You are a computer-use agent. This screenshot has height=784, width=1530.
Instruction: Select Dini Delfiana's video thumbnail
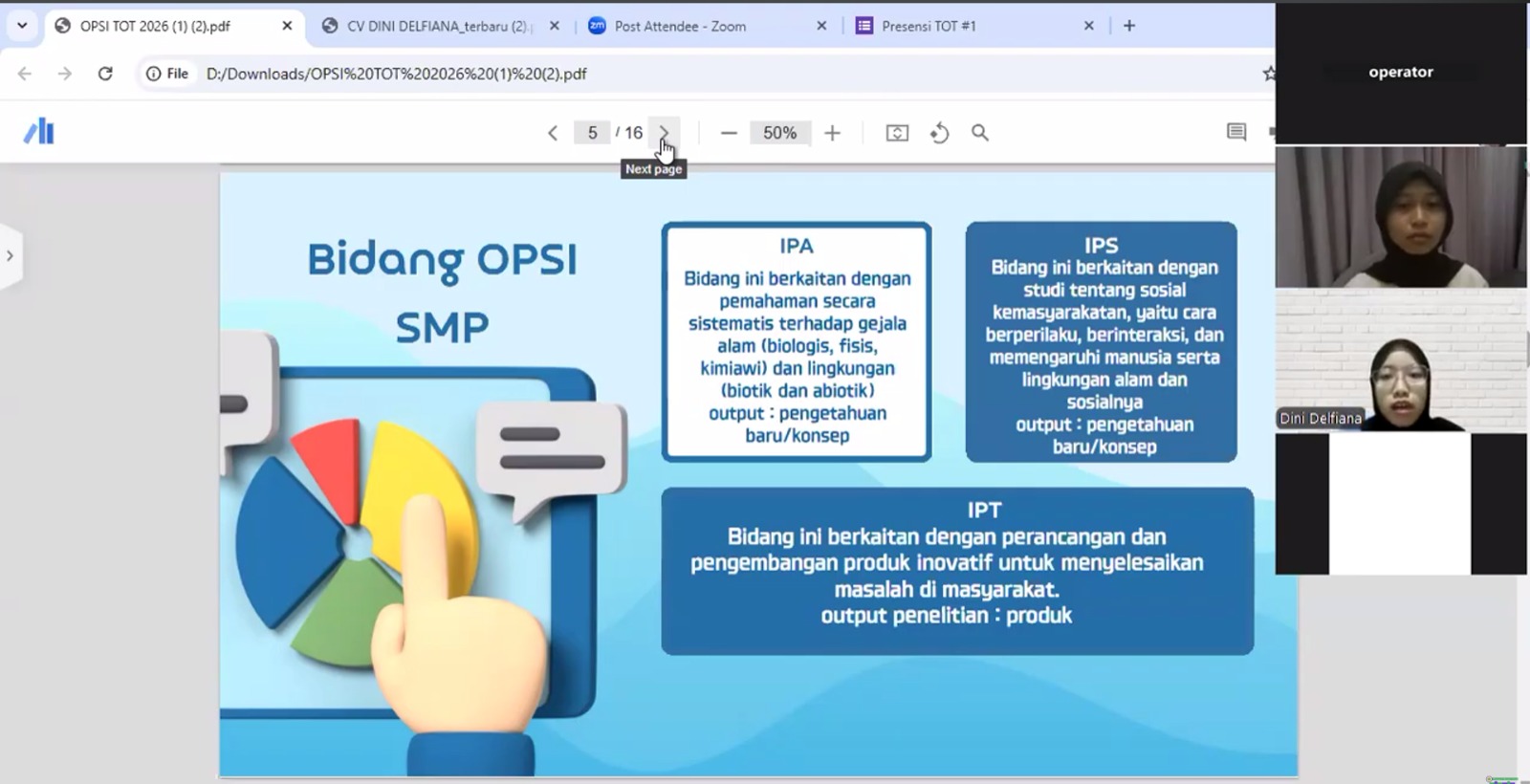(x=1400, y=361)
